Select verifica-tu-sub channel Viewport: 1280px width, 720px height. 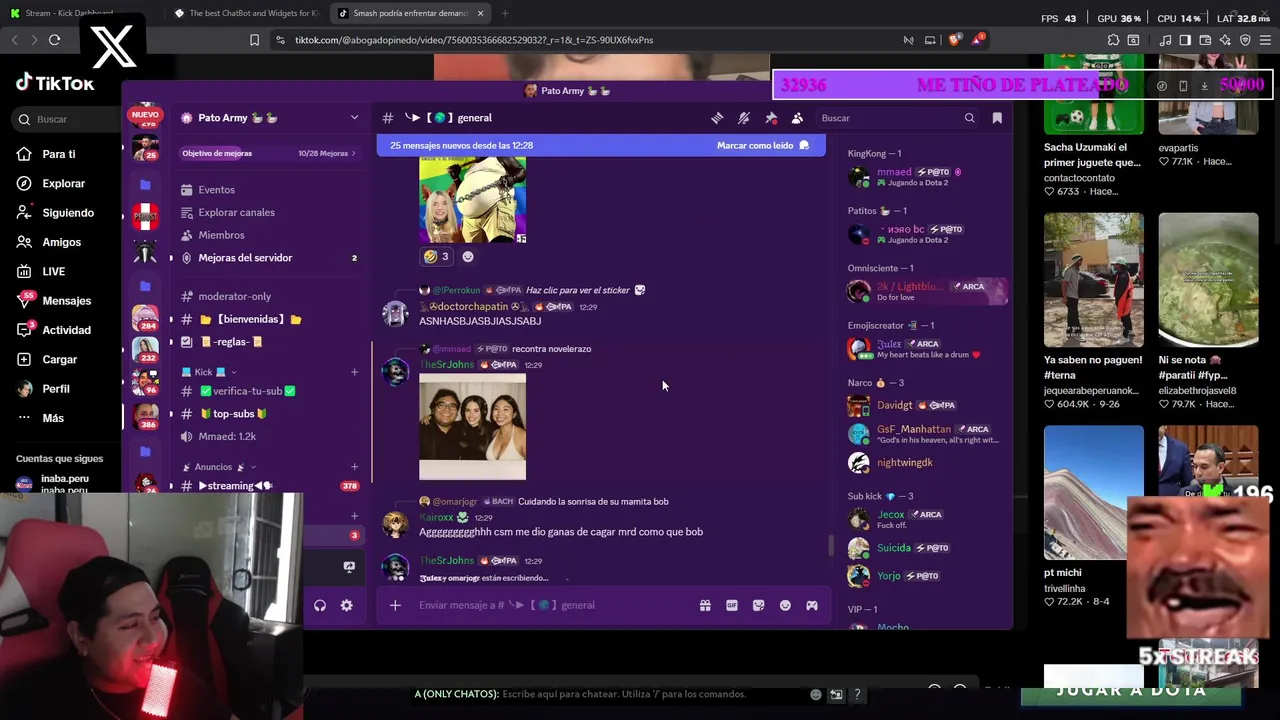tap(247, 391)
